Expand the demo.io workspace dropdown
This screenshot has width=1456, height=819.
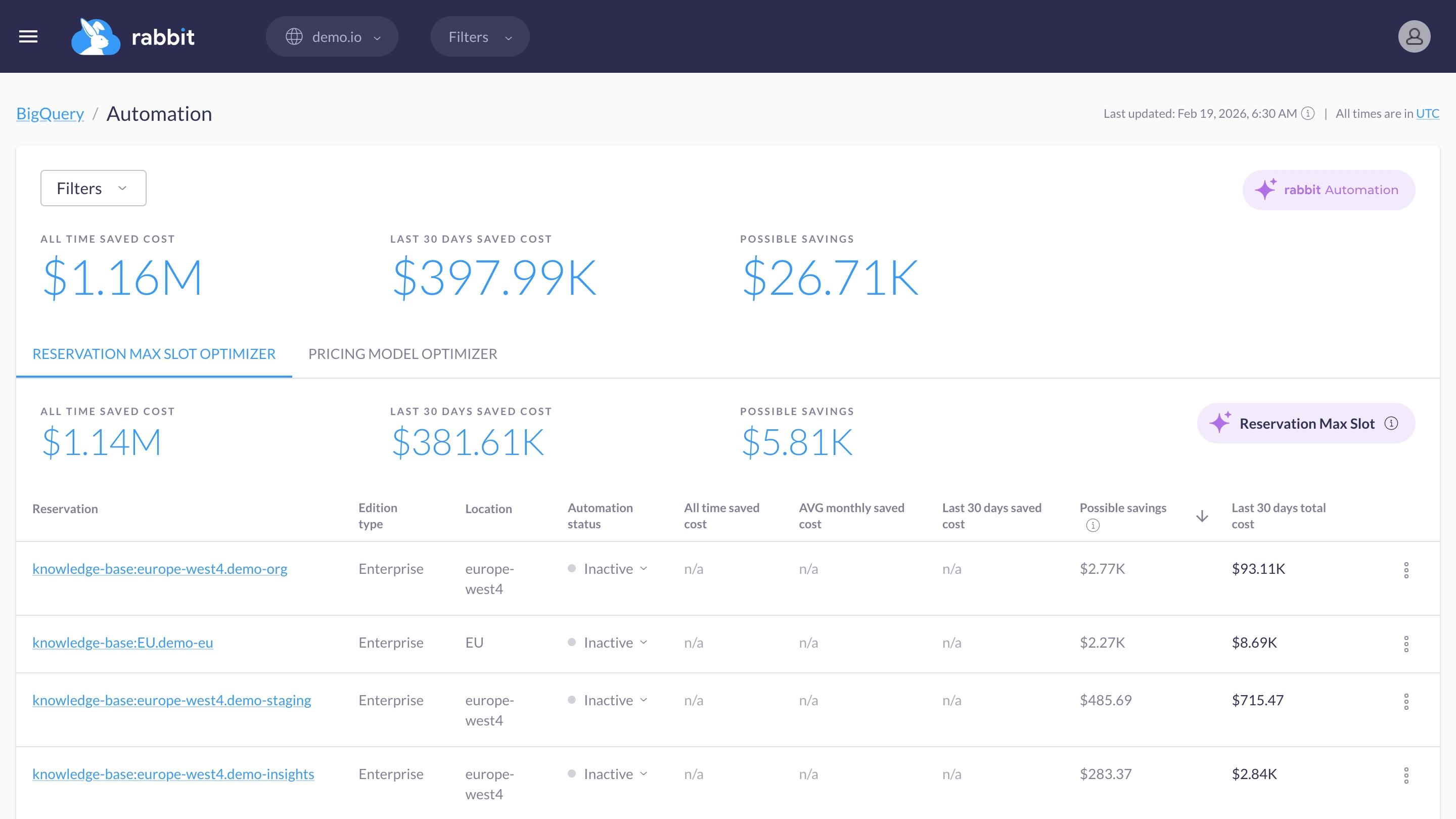tap(332, 36)
